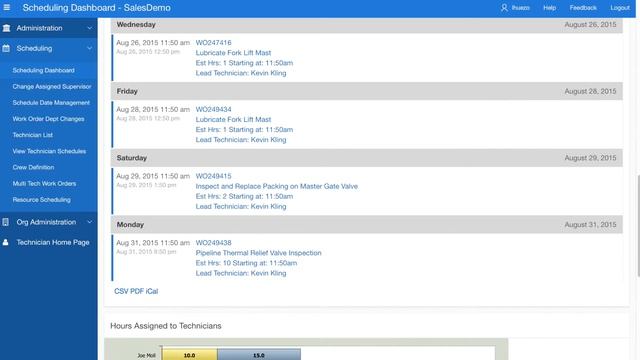Click the blue 15.0 bar for Joe Moll
640x360 pixels.
tap(259, 355)
